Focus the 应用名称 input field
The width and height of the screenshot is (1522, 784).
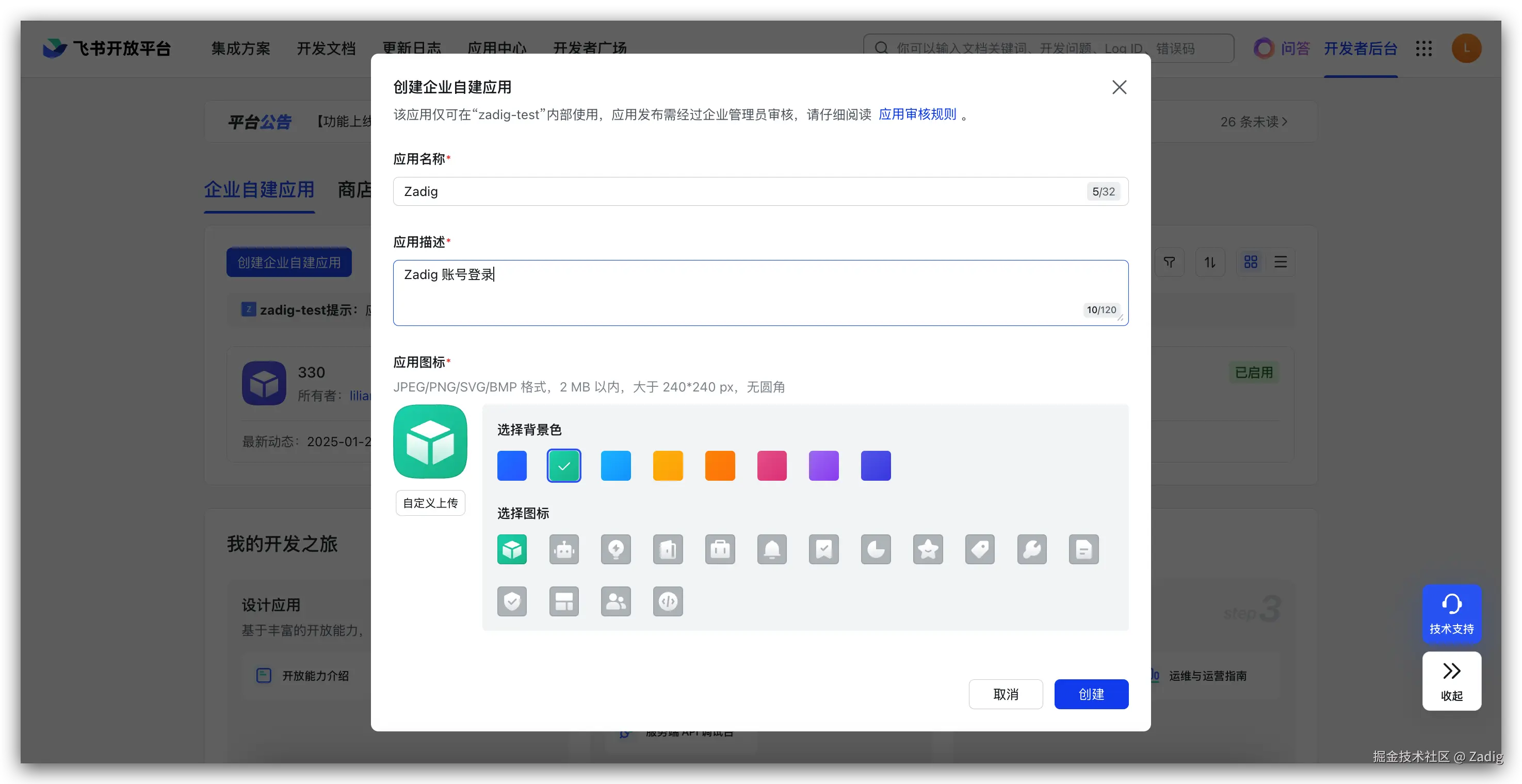[738, 191]
